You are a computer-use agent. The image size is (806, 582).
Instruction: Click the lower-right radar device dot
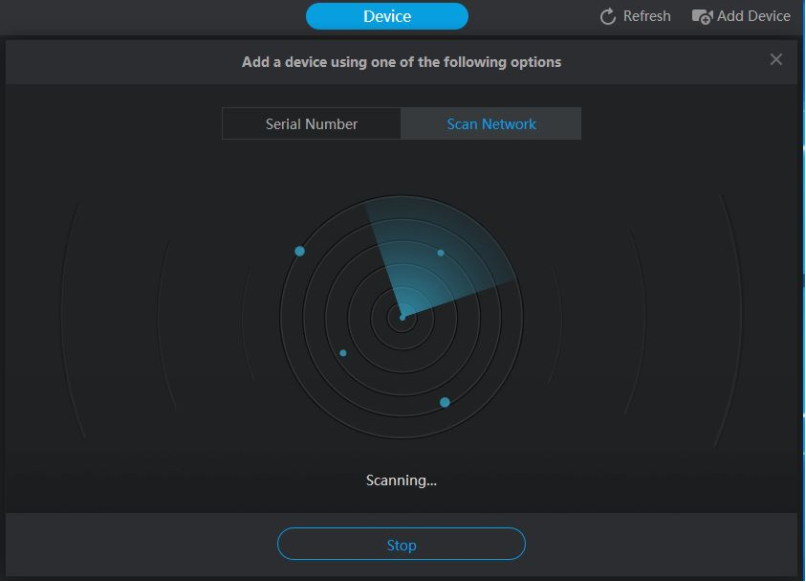(445, 402)
